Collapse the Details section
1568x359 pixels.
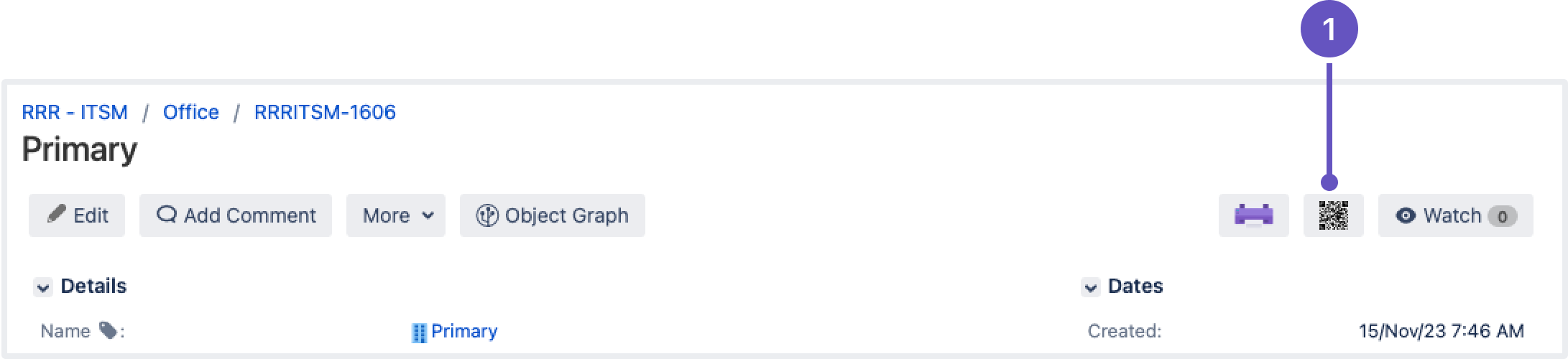coord(43,287)
